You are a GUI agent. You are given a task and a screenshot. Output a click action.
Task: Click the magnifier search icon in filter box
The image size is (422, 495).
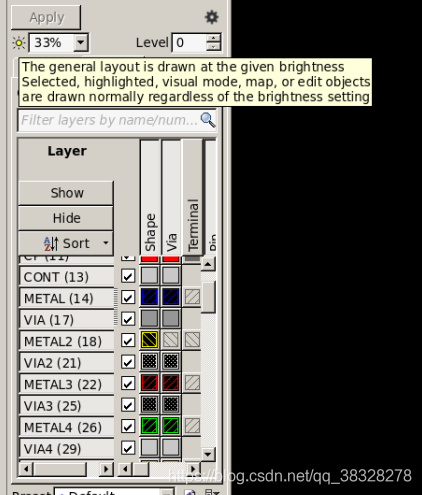(x=208, y=120)
